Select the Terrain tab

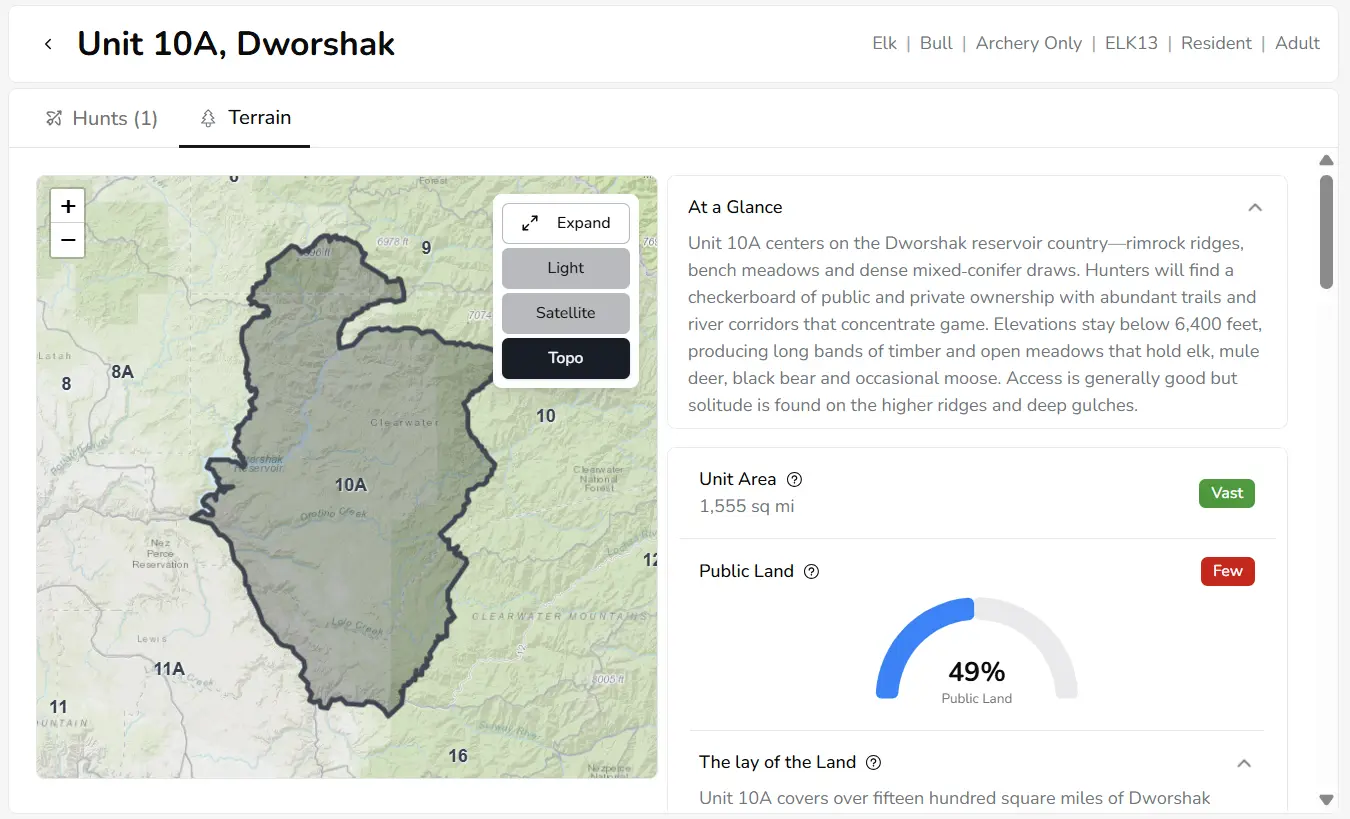tap(246, 118)
